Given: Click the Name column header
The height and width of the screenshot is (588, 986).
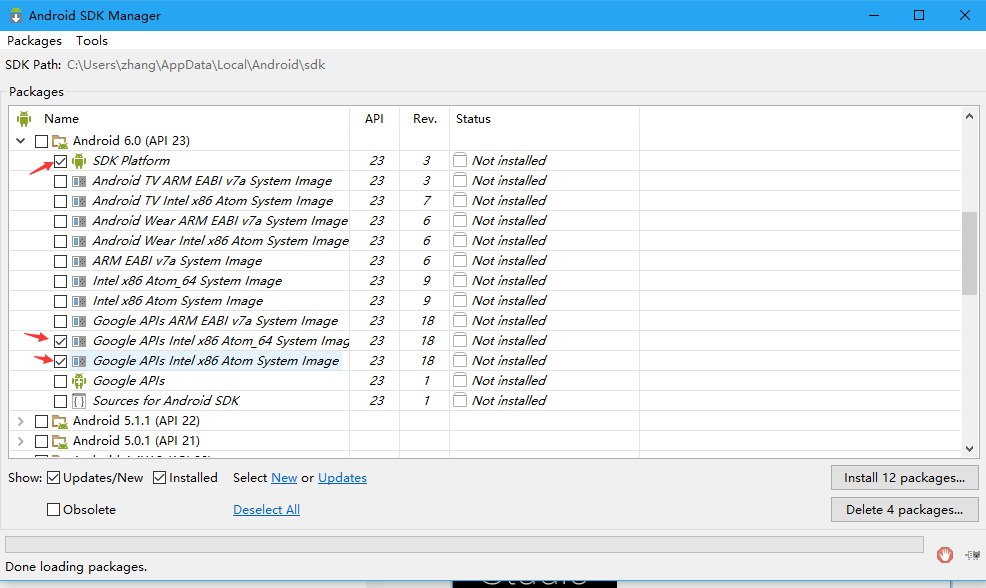Looking at the screenshot, I should pyautogui.click(x=61, y=119).
